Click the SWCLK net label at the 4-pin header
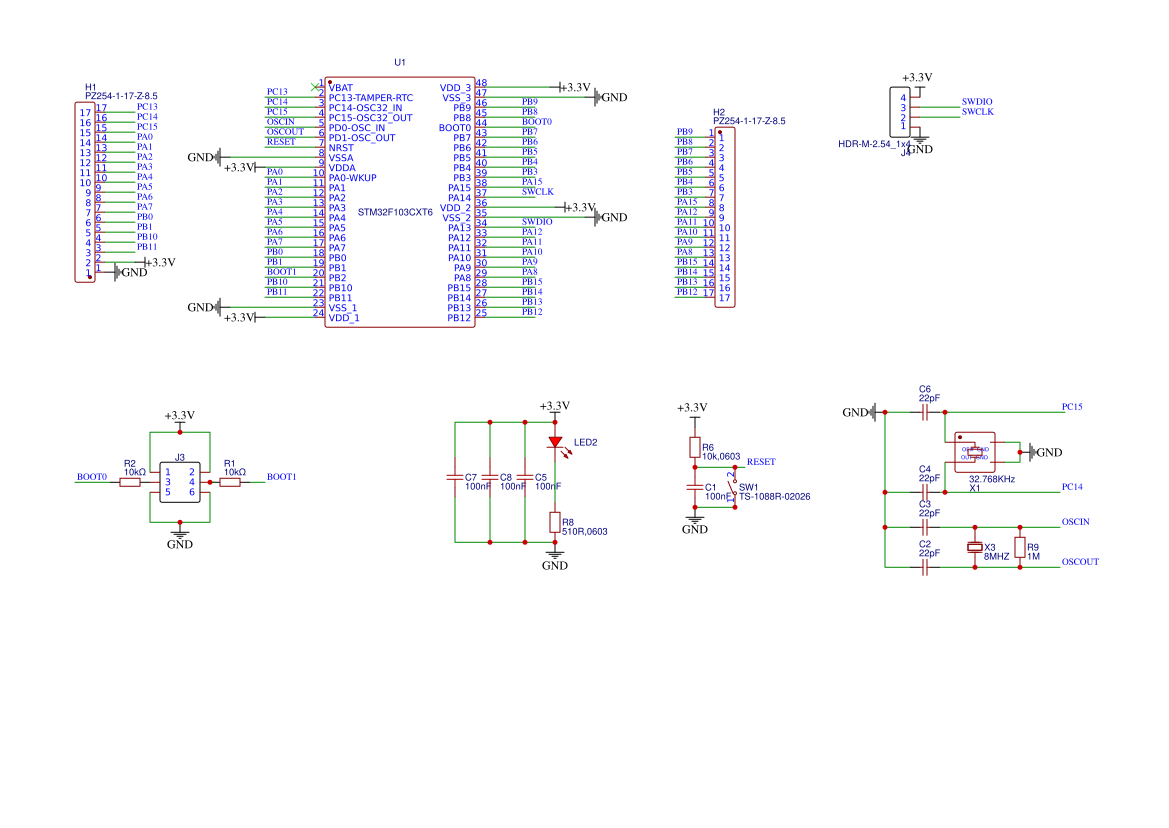Viewport: 1169px width, 828px height. click(977, 112)
